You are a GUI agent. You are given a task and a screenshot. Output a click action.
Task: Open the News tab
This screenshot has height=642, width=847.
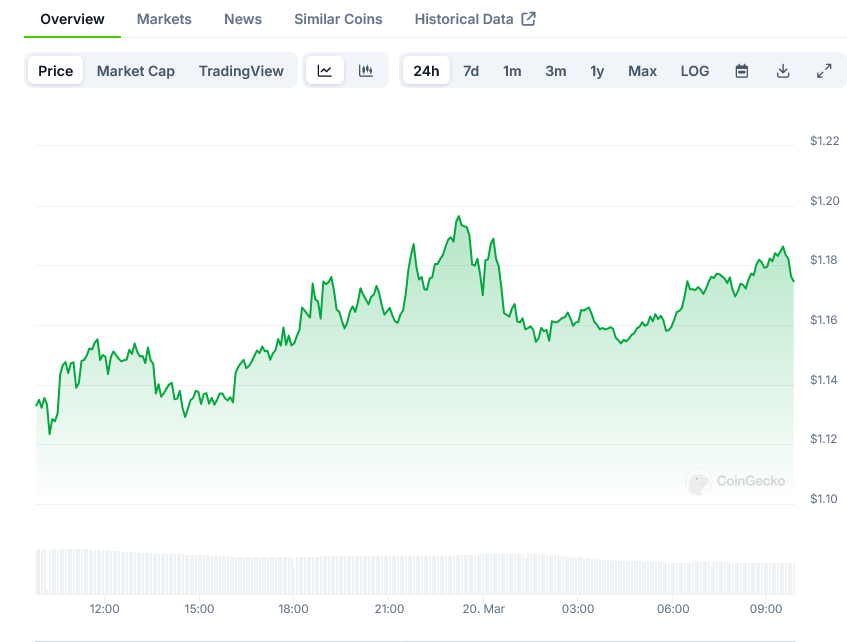click(243, 19)
